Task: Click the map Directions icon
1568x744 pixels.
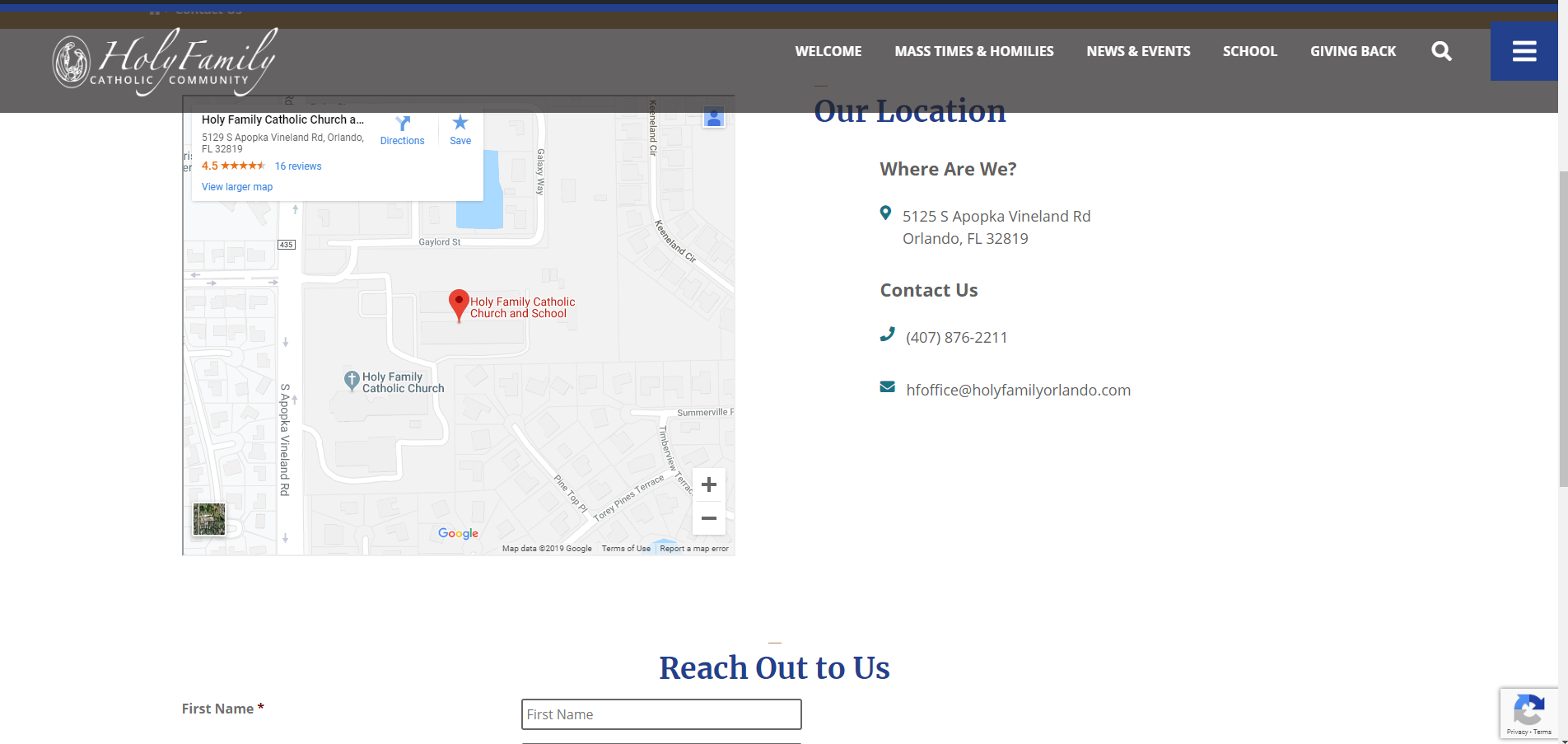Action: pos(402,129)
